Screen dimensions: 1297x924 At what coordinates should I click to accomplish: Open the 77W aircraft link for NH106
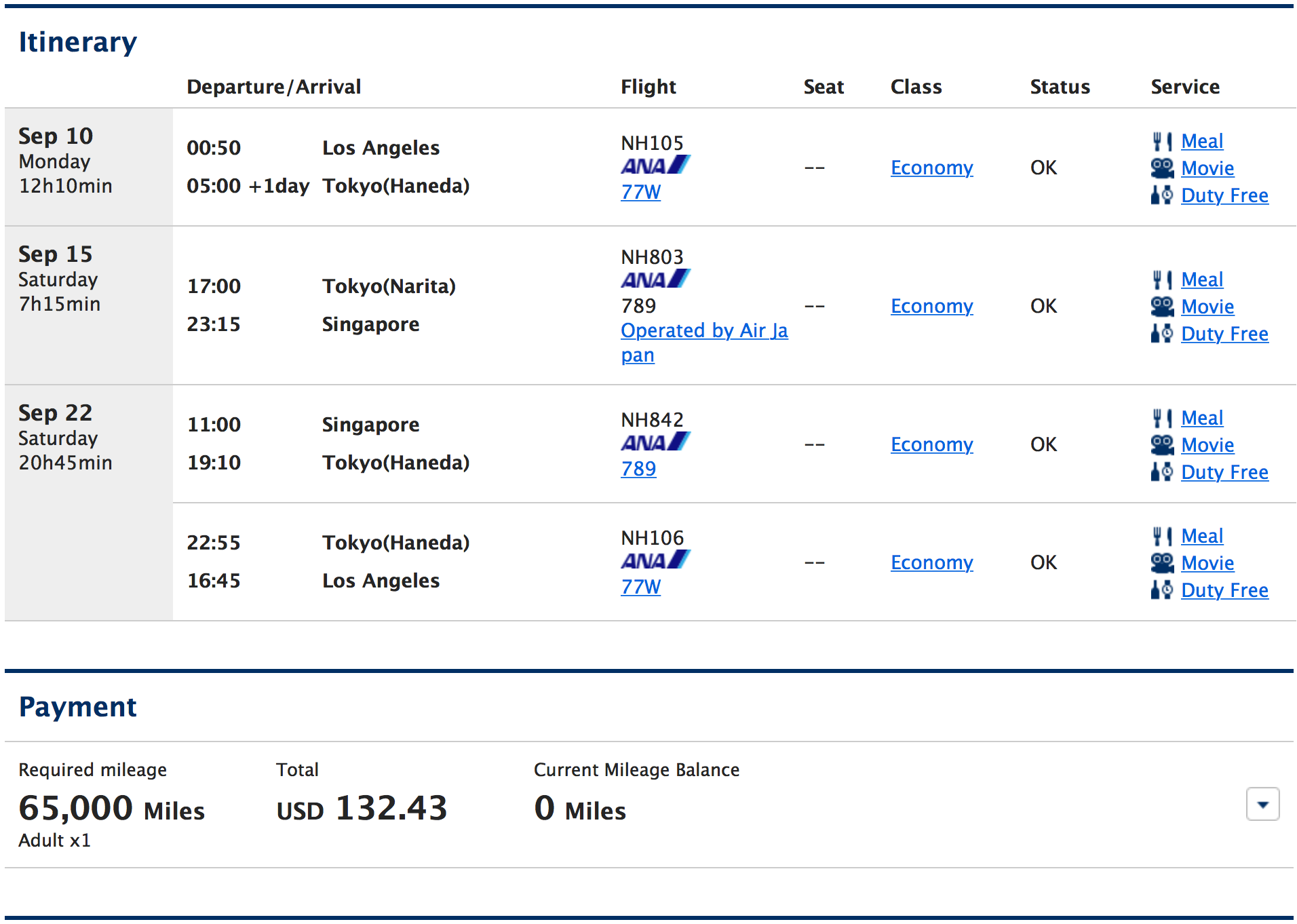(640, 588)
